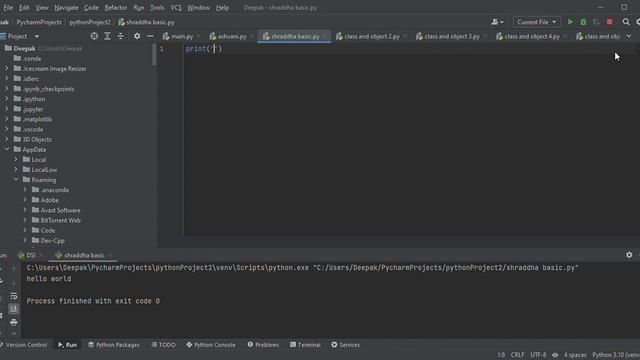
Task: Open the Current File run configuration dropdown
Action: point(536,22)
